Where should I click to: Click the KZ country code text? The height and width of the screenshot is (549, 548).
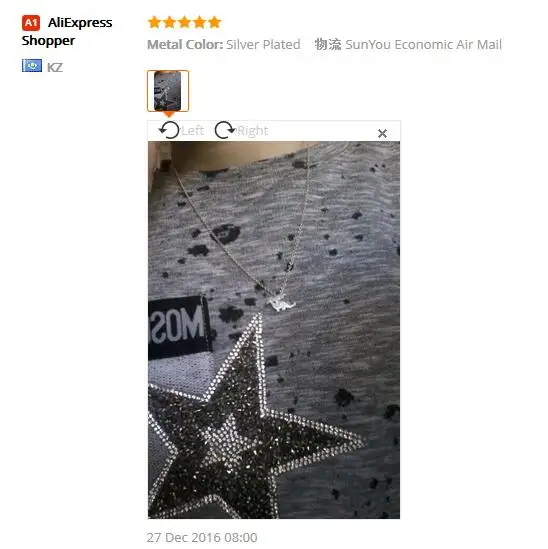55,67
